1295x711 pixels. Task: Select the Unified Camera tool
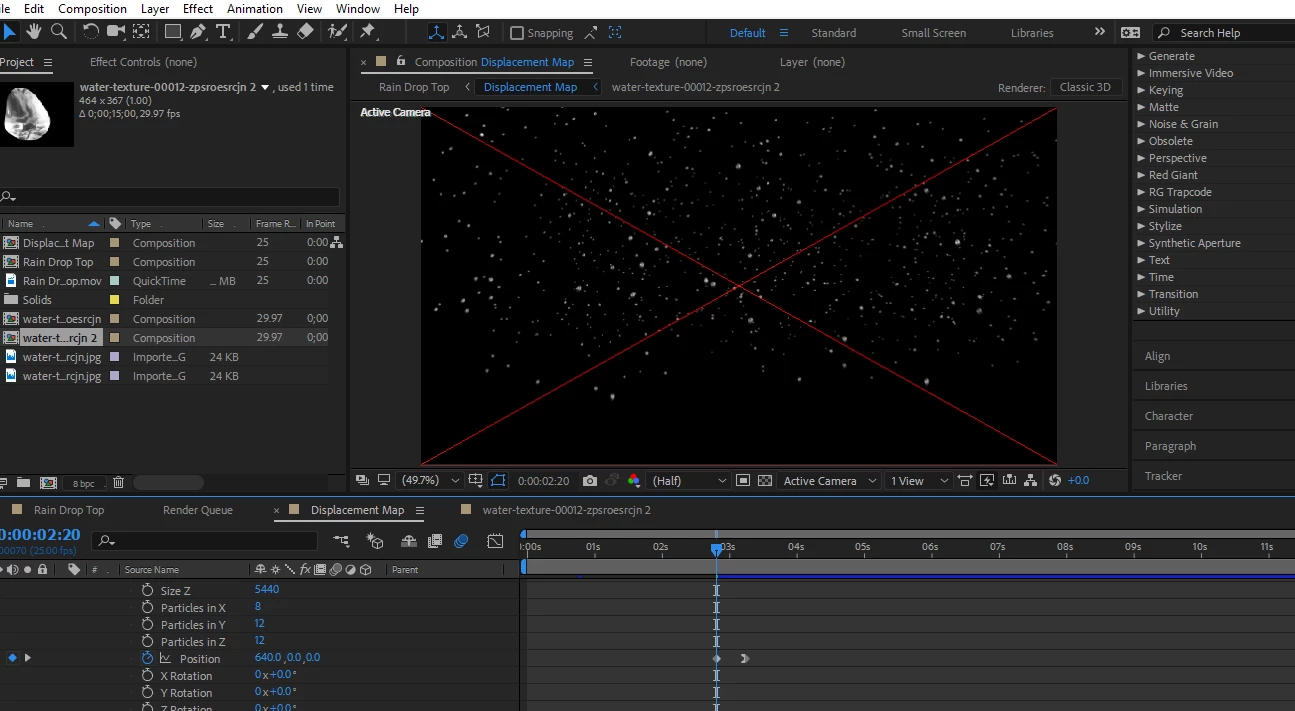pos(117,32)
